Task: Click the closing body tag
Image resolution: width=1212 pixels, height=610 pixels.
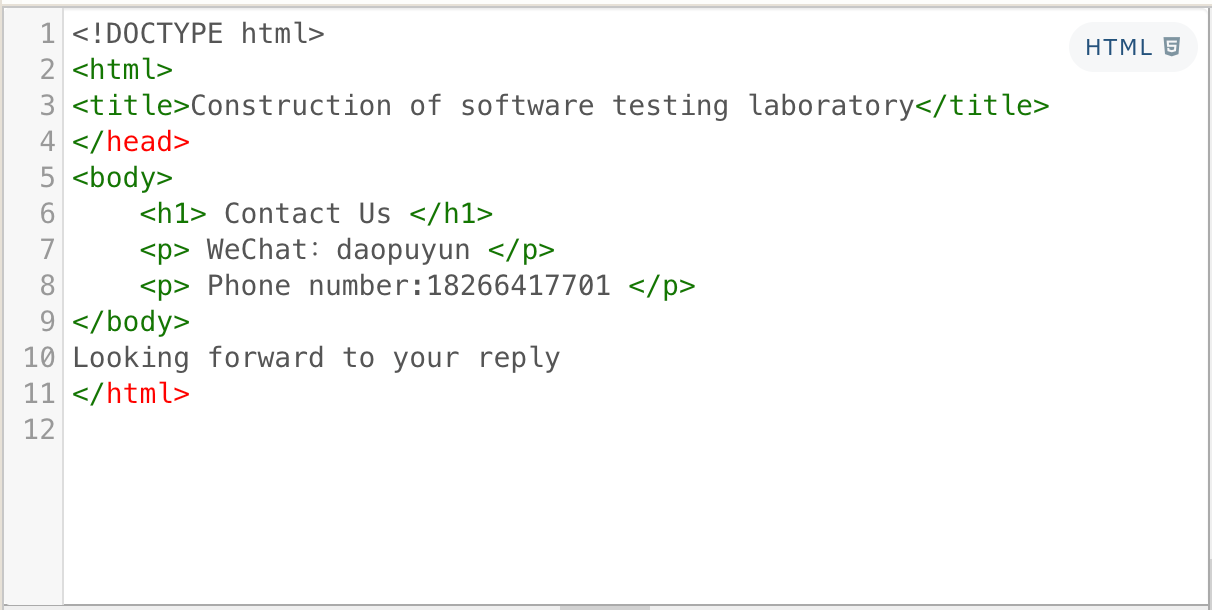Action: pyautogui.click(x=131, y=322)
